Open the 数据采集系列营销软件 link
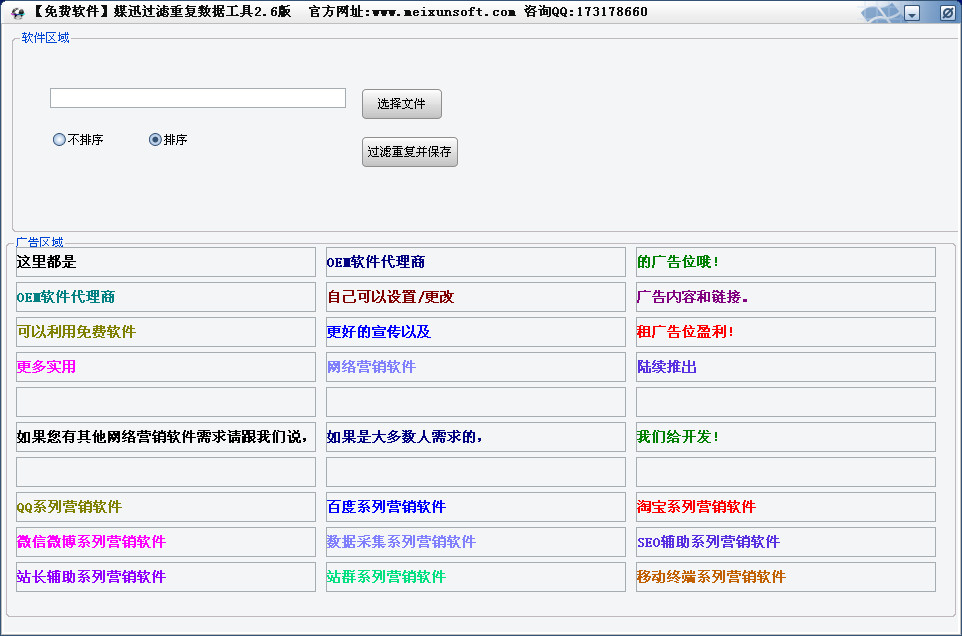 [x=475, y=542]
